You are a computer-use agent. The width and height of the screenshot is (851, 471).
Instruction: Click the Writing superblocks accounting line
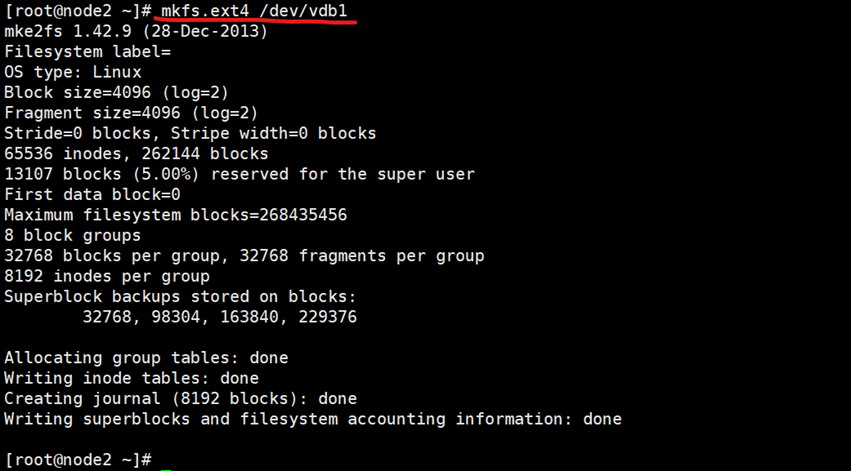pyautogui.click(x=312, y=419)
